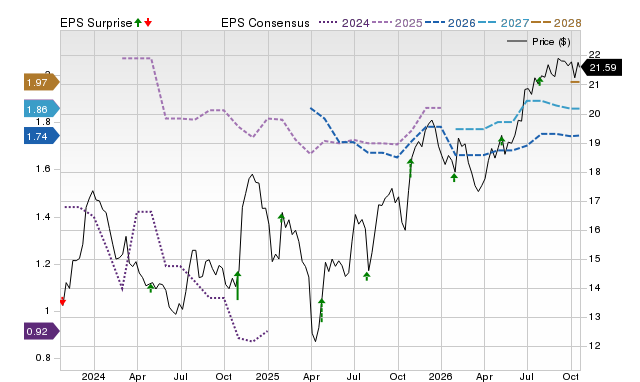This screenshot has width=640, height=382.
Task: Click the 0.8 label on the EPS axis
Action: pyautogui.click(x=43, y=358)
